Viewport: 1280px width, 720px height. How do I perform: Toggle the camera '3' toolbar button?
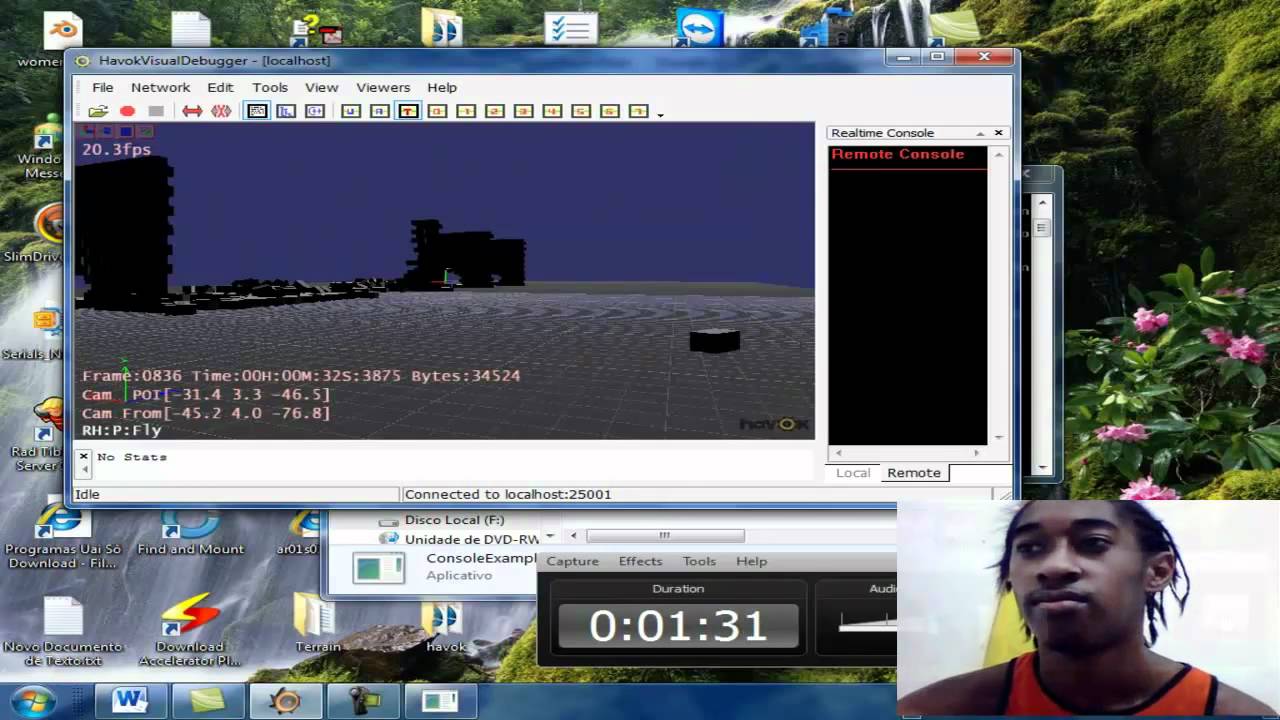(523, 111)
